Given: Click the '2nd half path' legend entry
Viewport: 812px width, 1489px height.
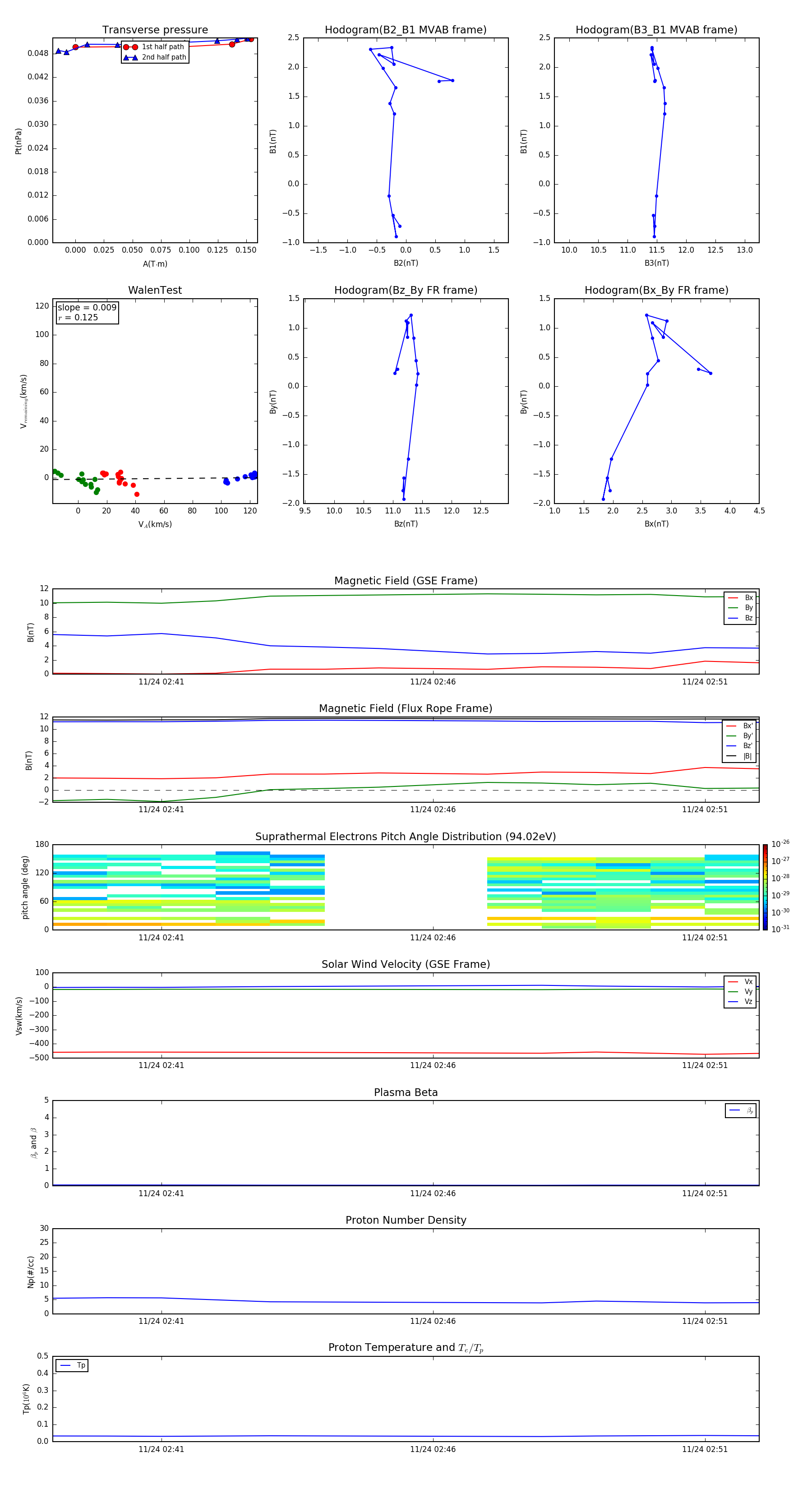Looking at the screenshot, I should tap(154, 57).
